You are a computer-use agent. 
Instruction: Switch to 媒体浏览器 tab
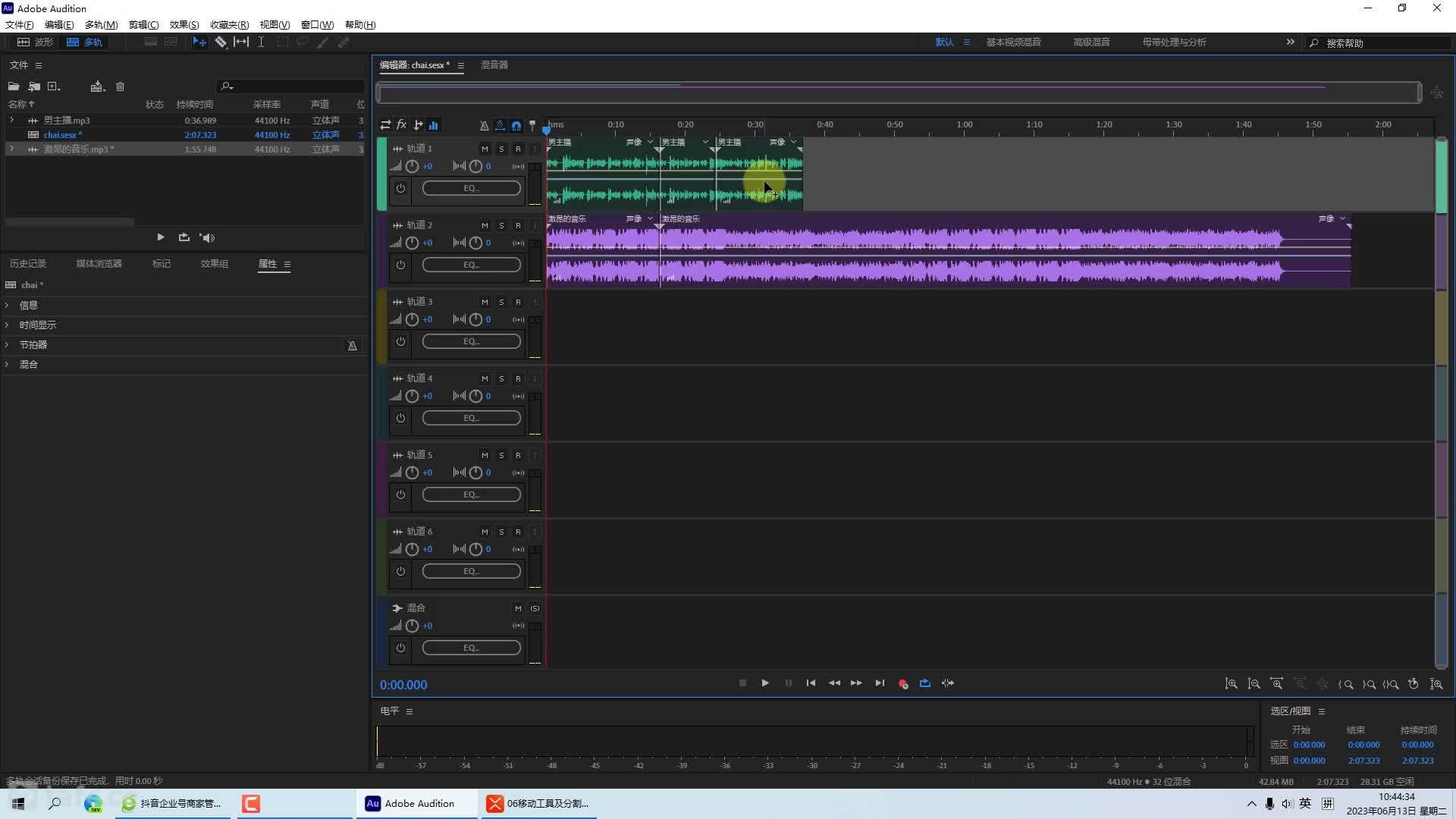99,264
